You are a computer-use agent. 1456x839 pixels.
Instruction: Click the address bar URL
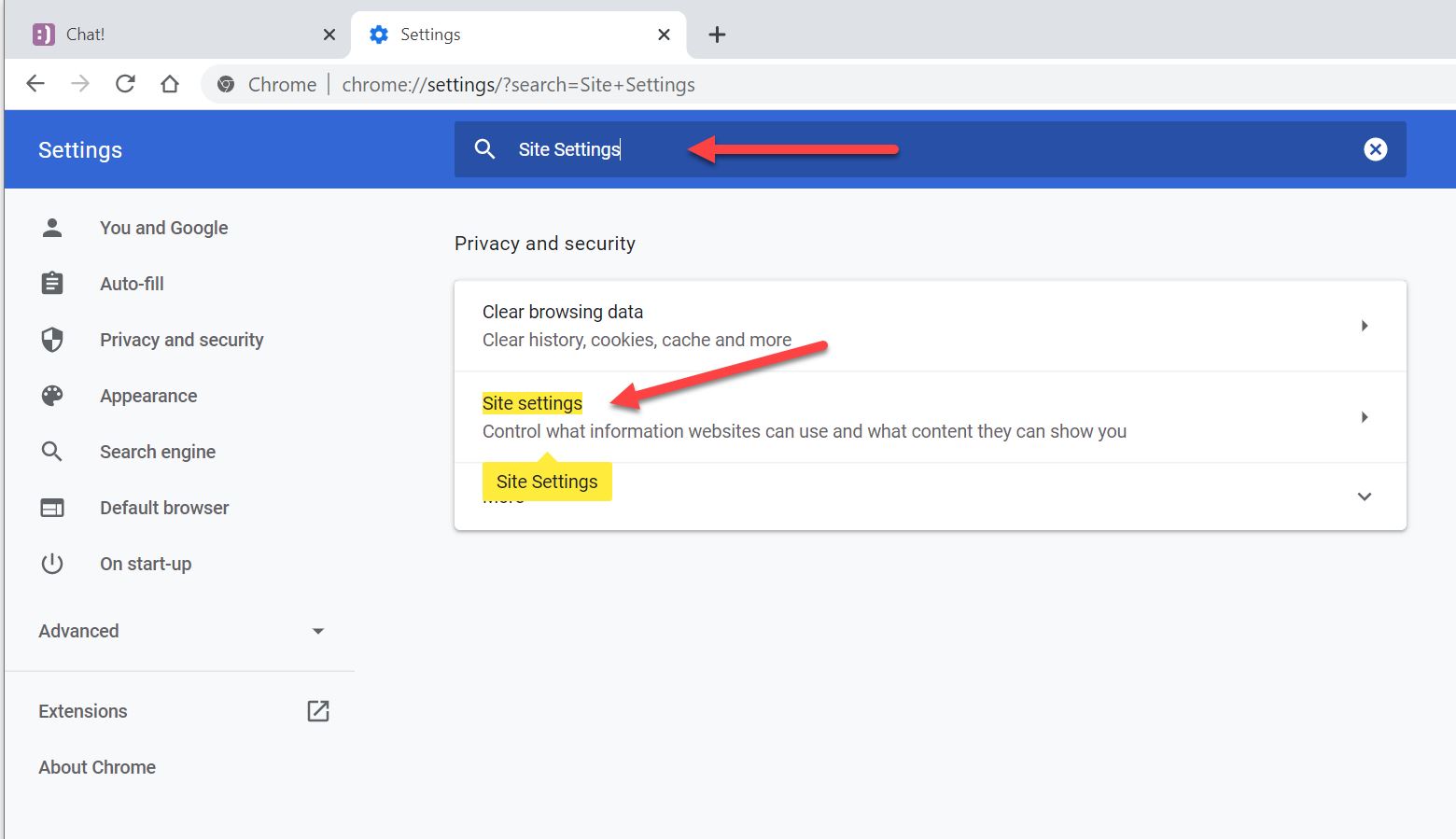pyautogui.click(x=518, y=85)
